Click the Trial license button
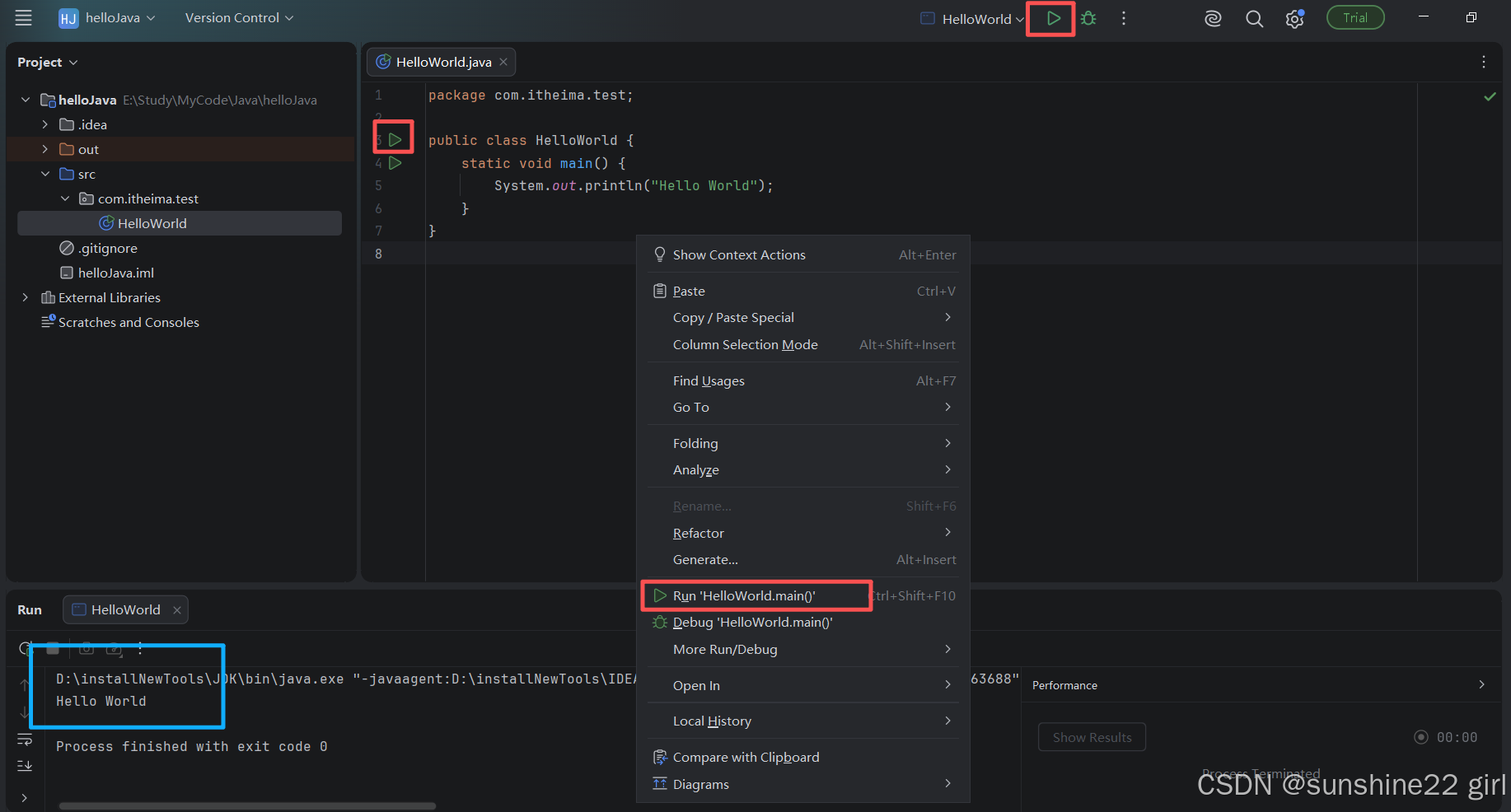The height and width of the screenshot is (812, 1511). [x=1355, y=17]
